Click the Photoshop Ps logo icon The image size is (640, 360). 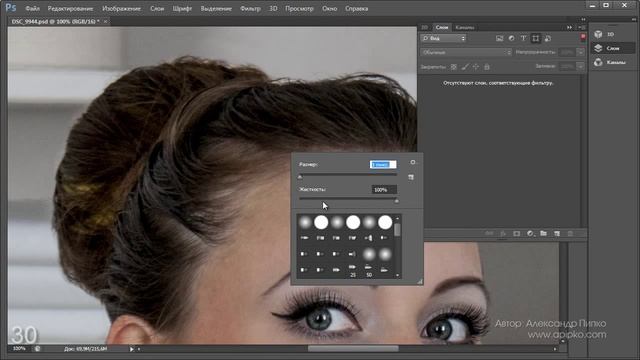pyautogui.click(x=11, y=8)
